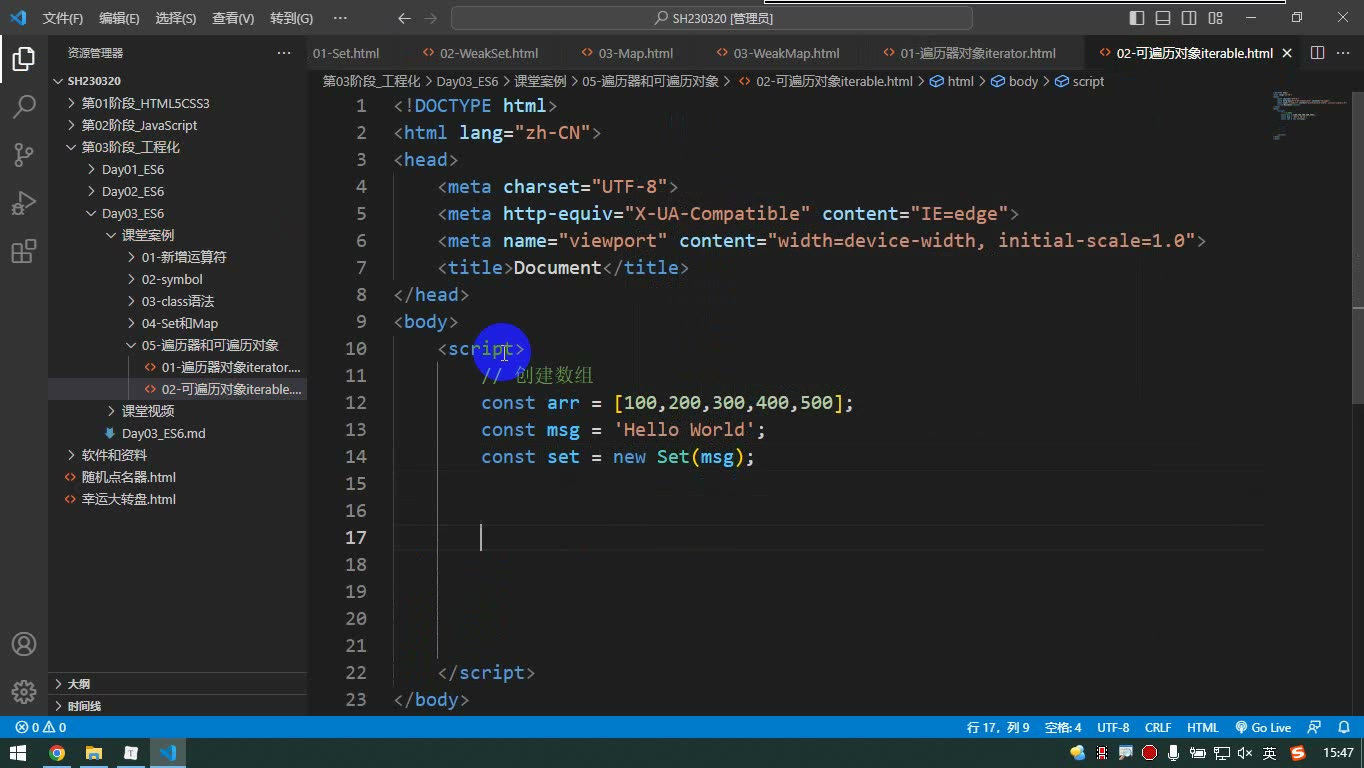Click the SH230320 command center search box
This screenshot has width=1364, height=768.
click(x=712, y=18)
